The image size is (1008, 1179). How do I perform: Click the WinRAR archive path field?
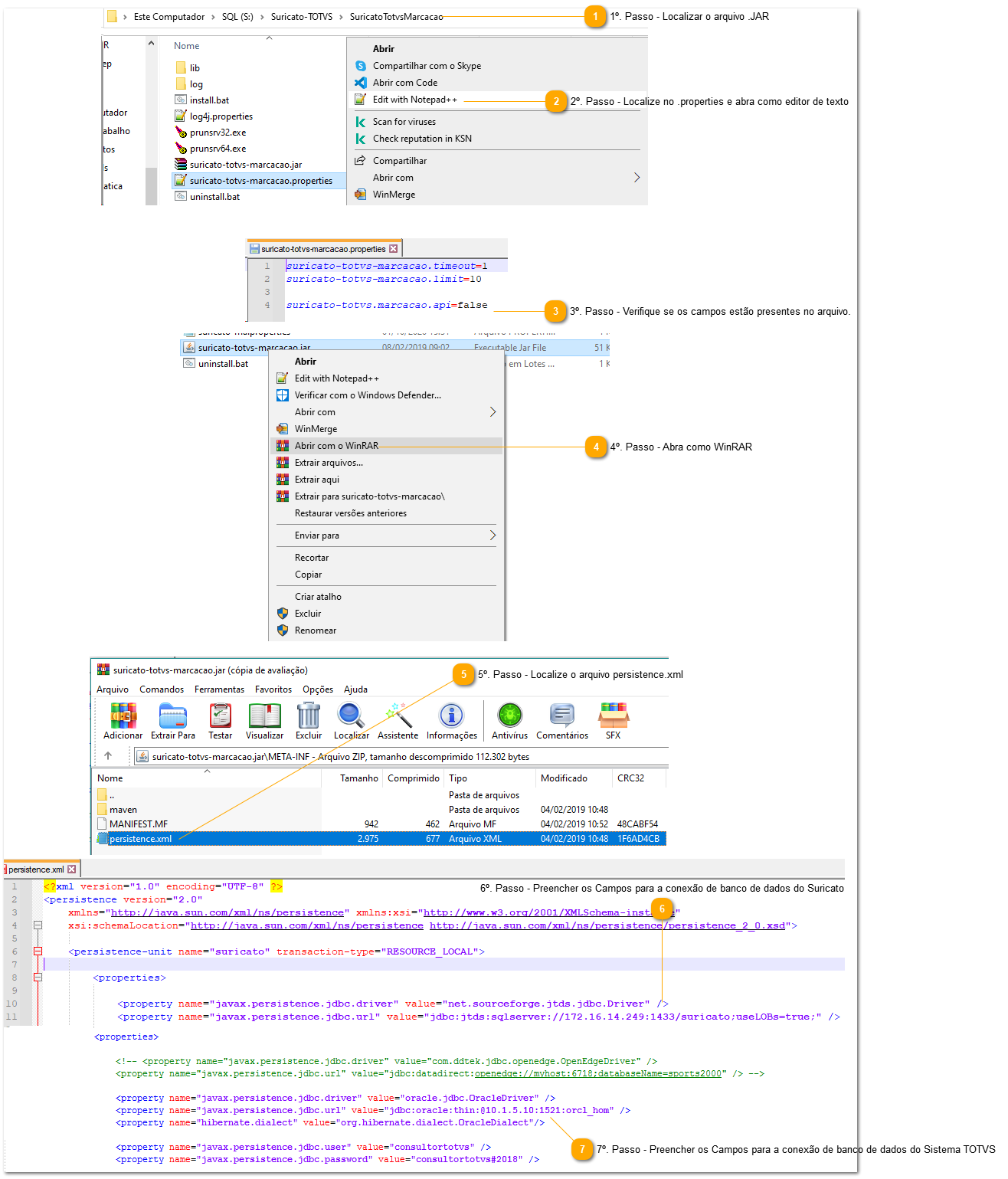click(401, 756)
